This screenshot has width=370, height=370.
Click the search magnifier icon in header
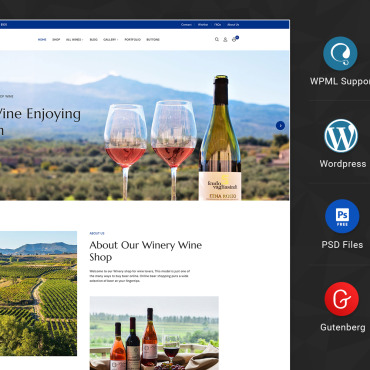(x=217, y=39)
